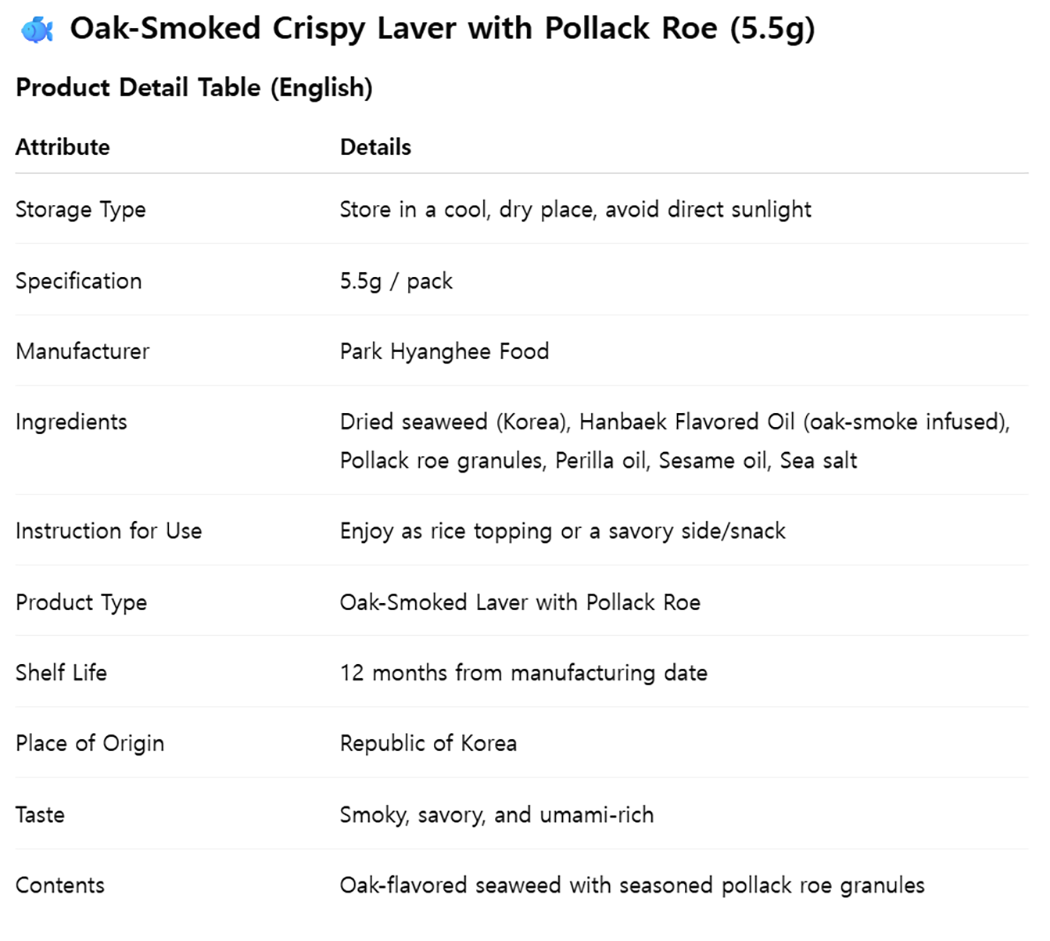The height and width of the screenshot is (941, 1050).
Task: Select the Shelf Life row label
Action: tap(61, 672)
